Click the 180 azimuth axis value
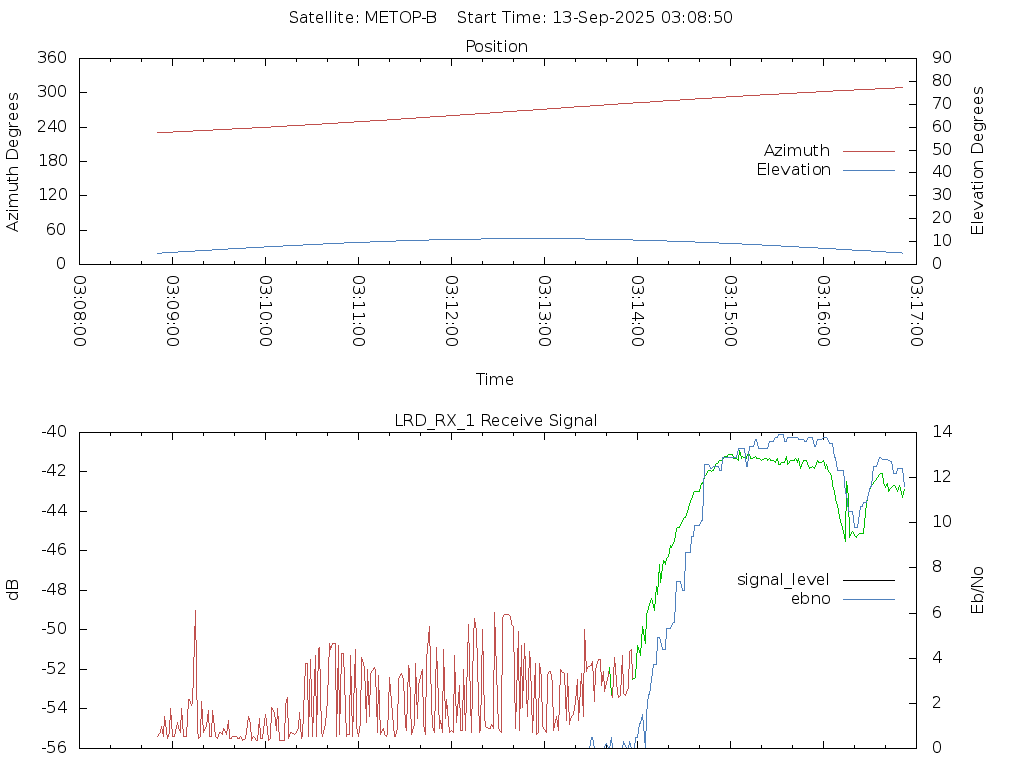The image size is (1024, 768). [x=52, y=161]
